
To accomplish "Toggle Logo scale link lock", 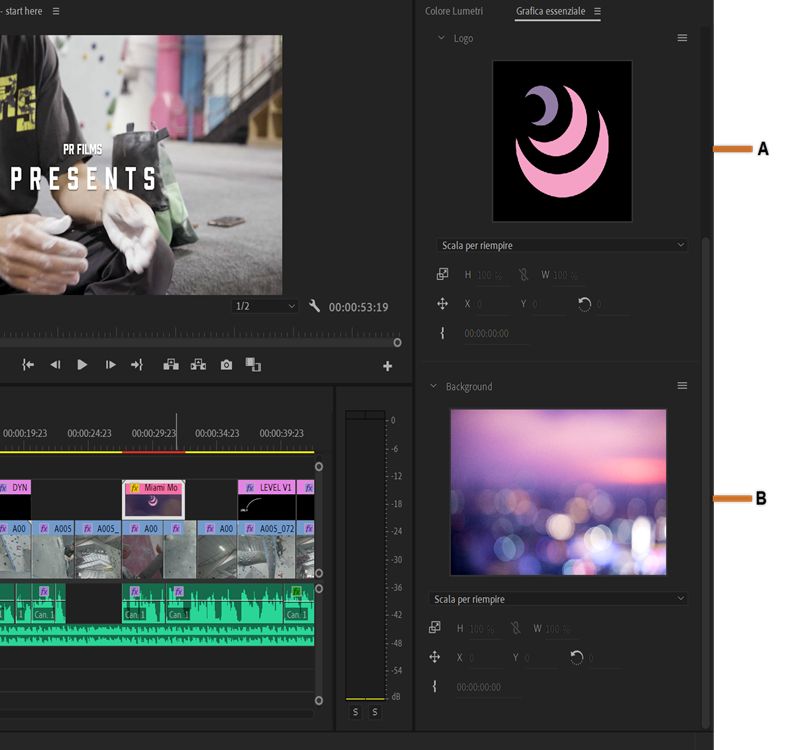I will (x=523, y=274).
